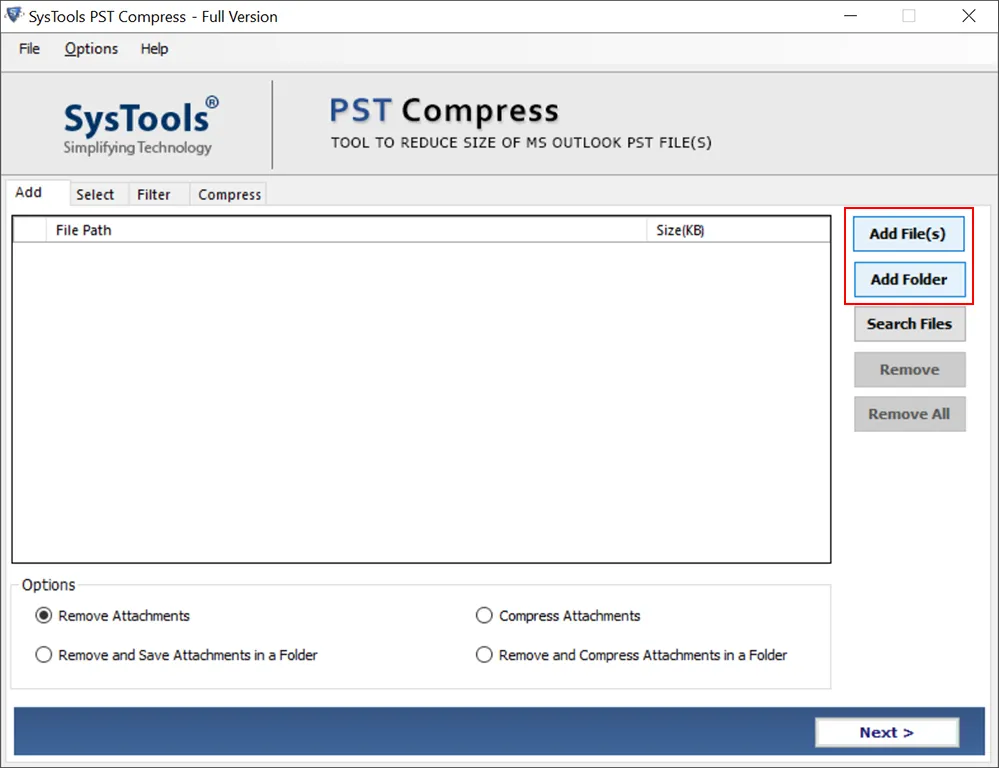Screen dimensions: 999x768
Task: Click the File Path column header
Action: [x=346, y=230]
